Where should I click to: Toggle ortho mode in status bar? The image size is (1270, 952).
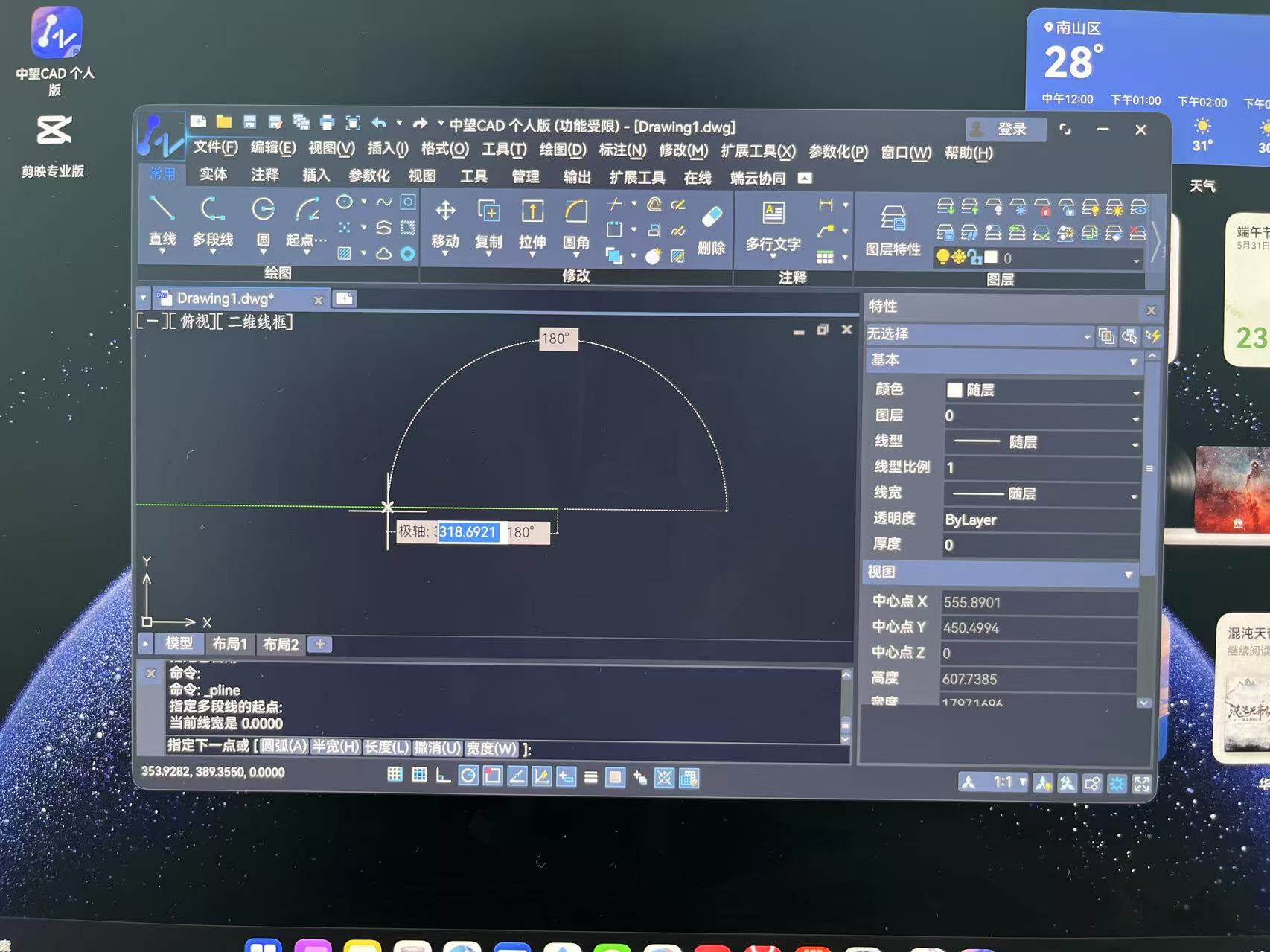pos(444,776)
